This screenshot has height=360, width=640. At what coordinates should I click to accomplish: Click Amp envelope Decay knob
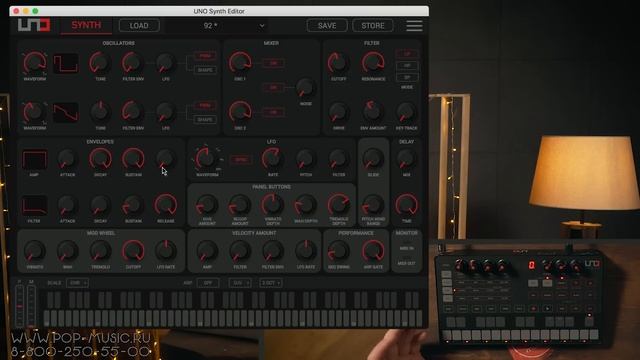pyautogui.click(x=100, y=159)
